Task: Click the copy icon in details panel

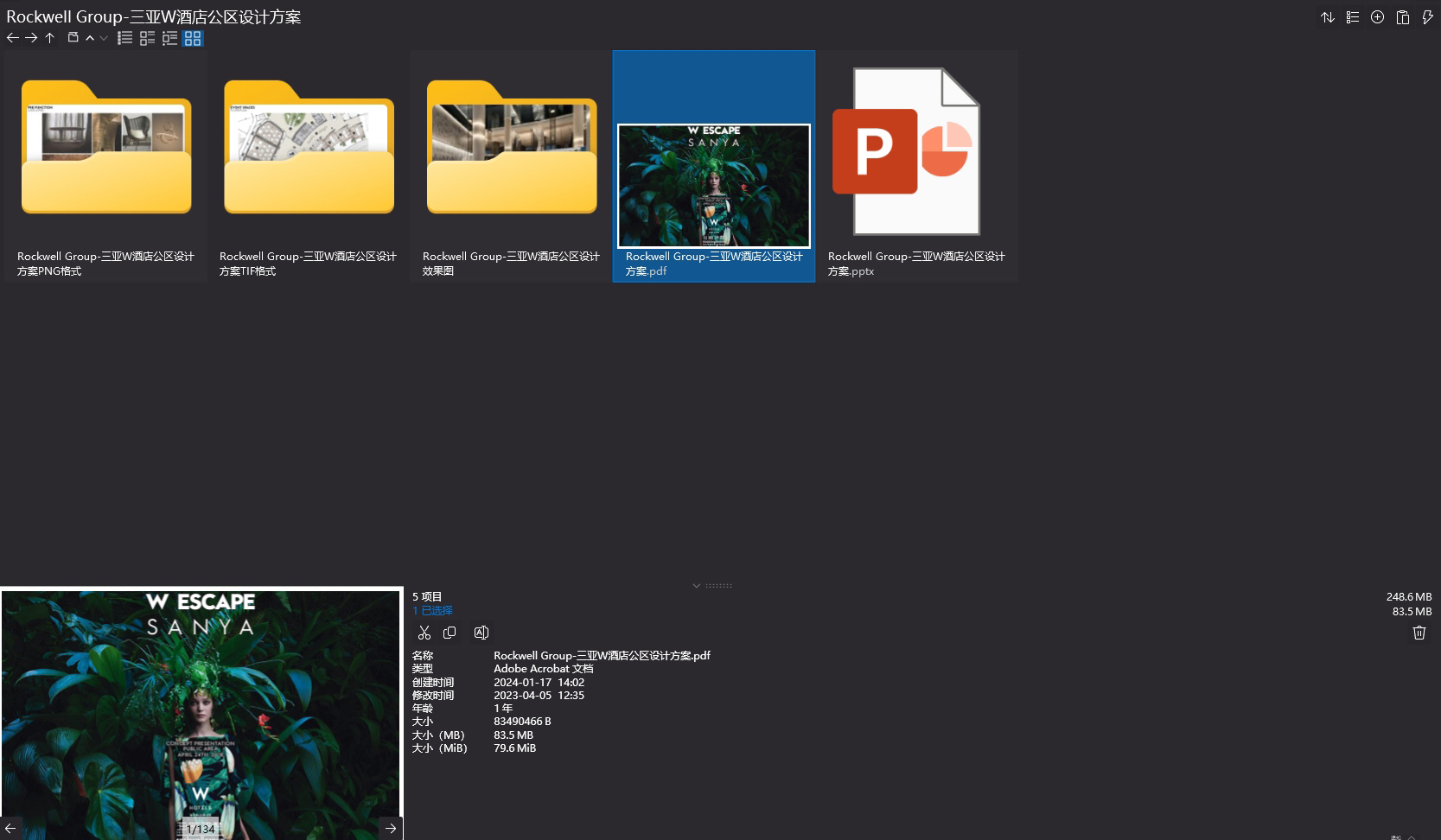Action: [x=450, y=633]
